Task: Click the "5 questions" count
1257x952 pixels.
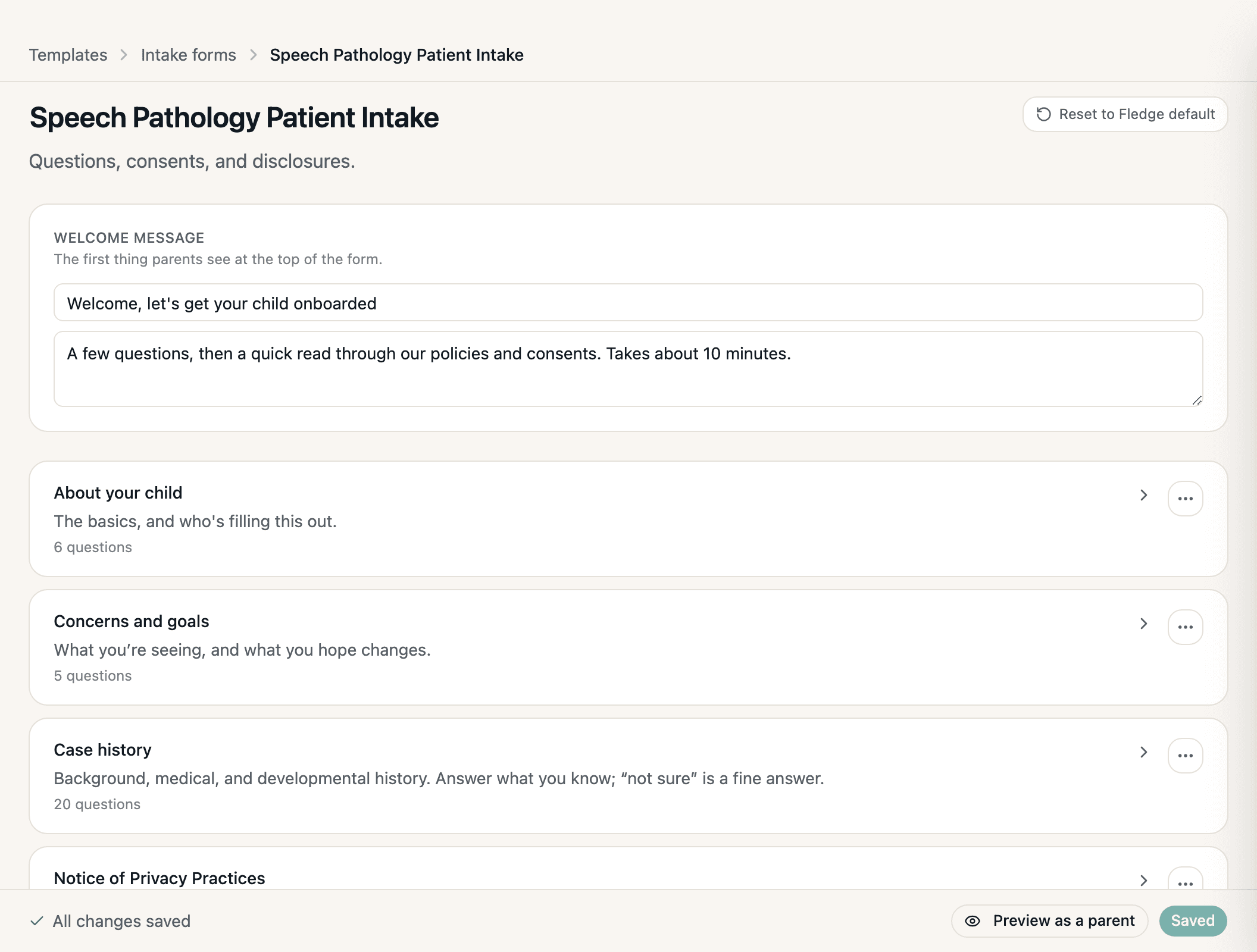Action: [x=93, y=676]
